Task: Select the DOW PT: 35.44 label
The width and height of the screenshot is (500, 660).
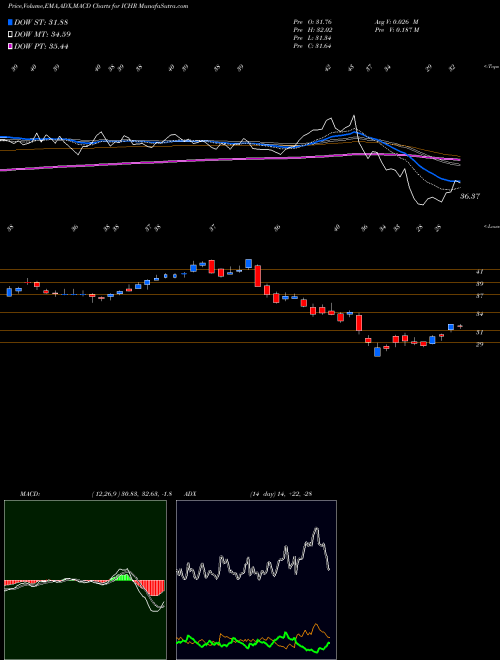Action: coord(41,46)
